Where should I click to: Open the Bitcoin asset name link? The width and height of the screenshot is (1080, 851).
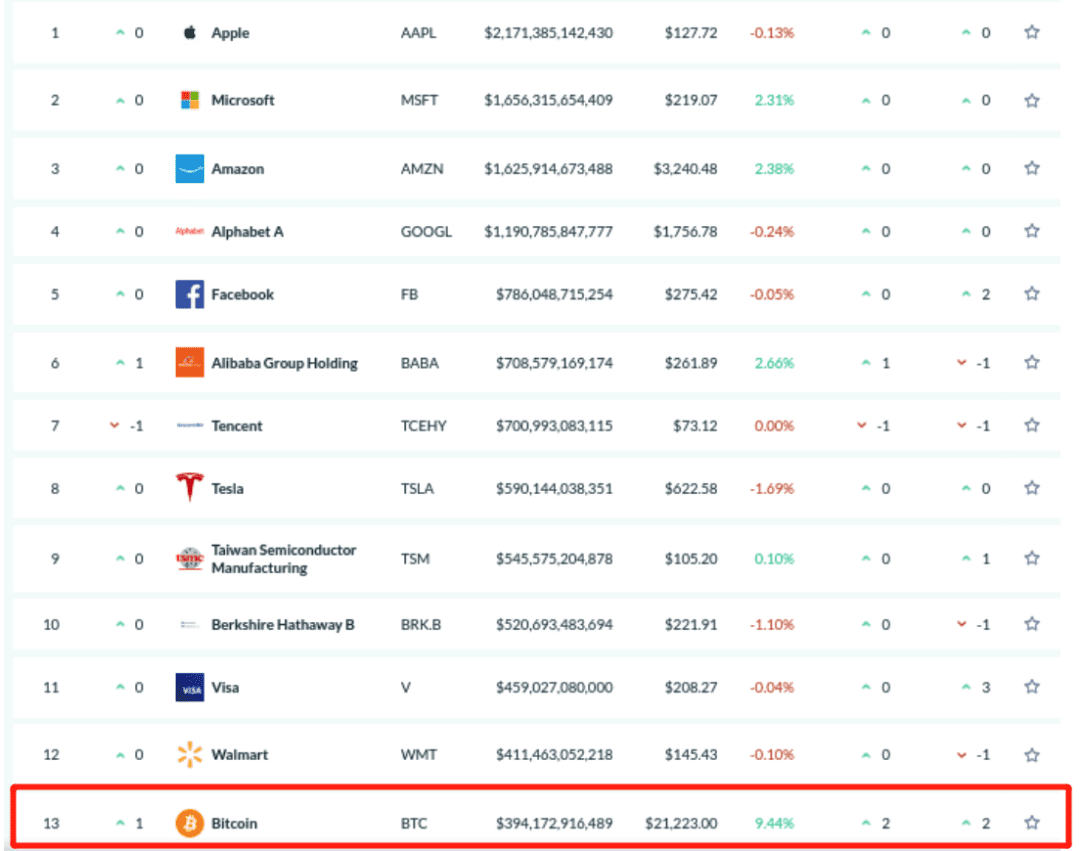click(234, 823)
